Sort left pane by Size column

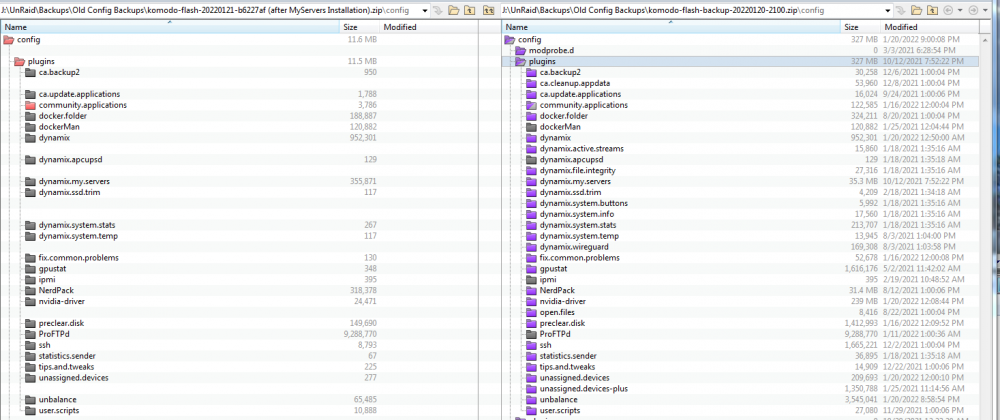360,27
